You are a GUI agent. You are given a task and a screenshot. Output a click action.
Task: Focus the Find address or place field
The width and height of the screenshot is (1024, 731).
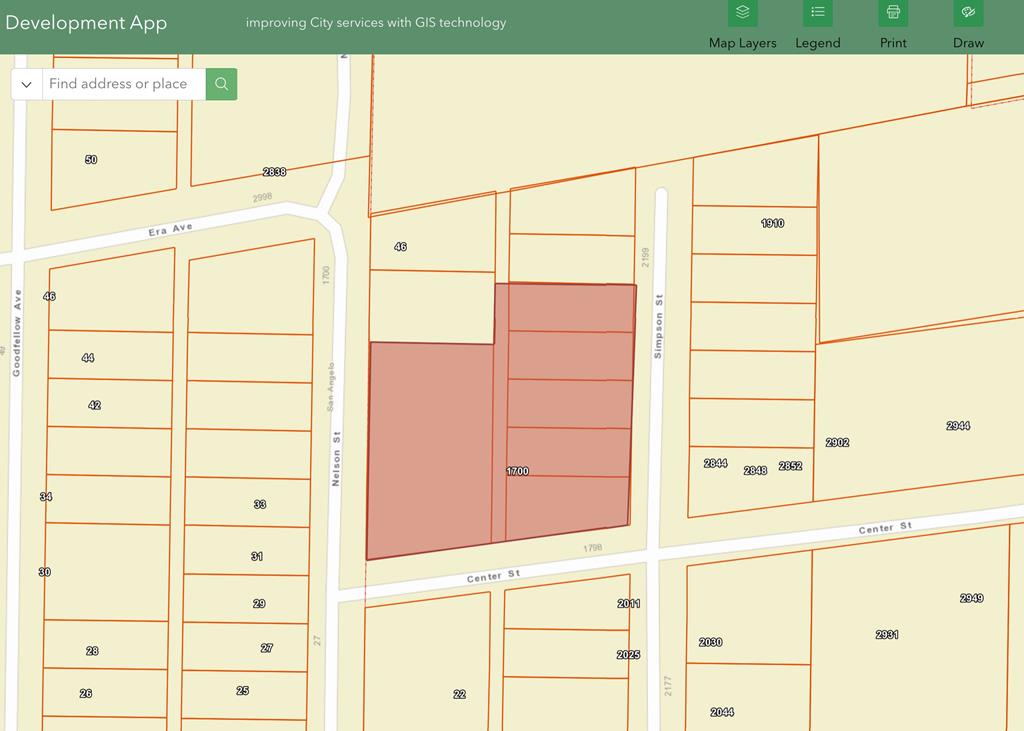tap(123, 84)
